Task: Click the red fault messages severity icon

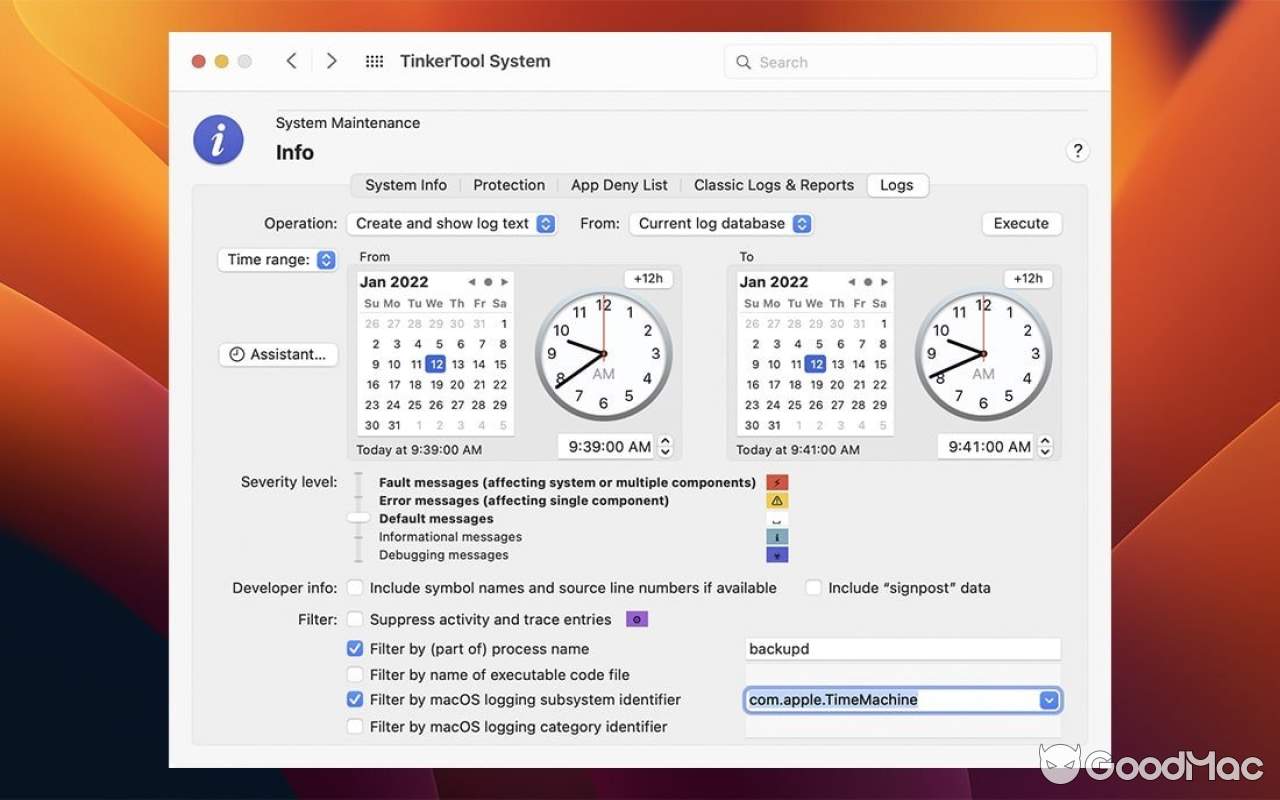Action: coord(777,482)
